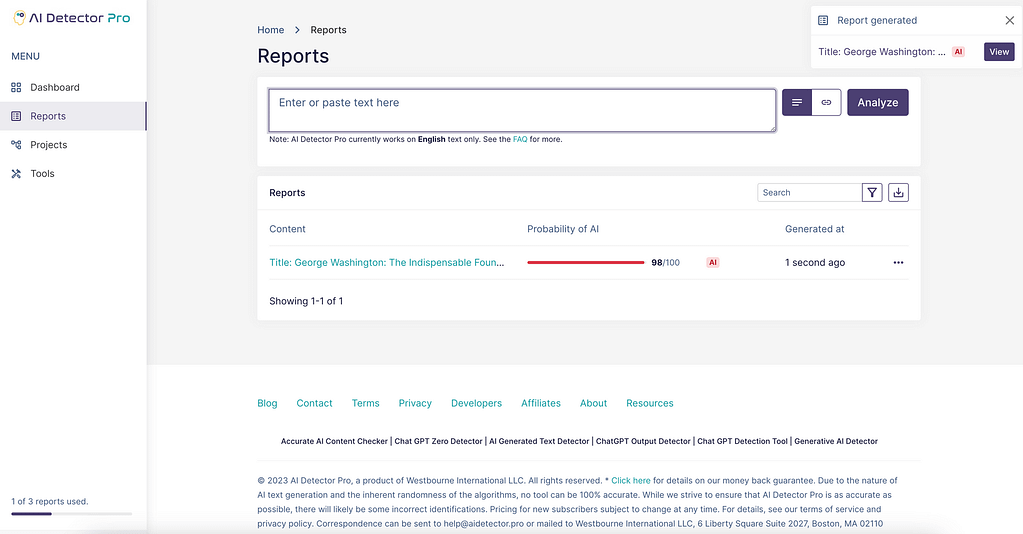This screenshot has width=1023, height=534.
Task: Open Dashboard from the sidebar menu
Action: click(54, 87)
